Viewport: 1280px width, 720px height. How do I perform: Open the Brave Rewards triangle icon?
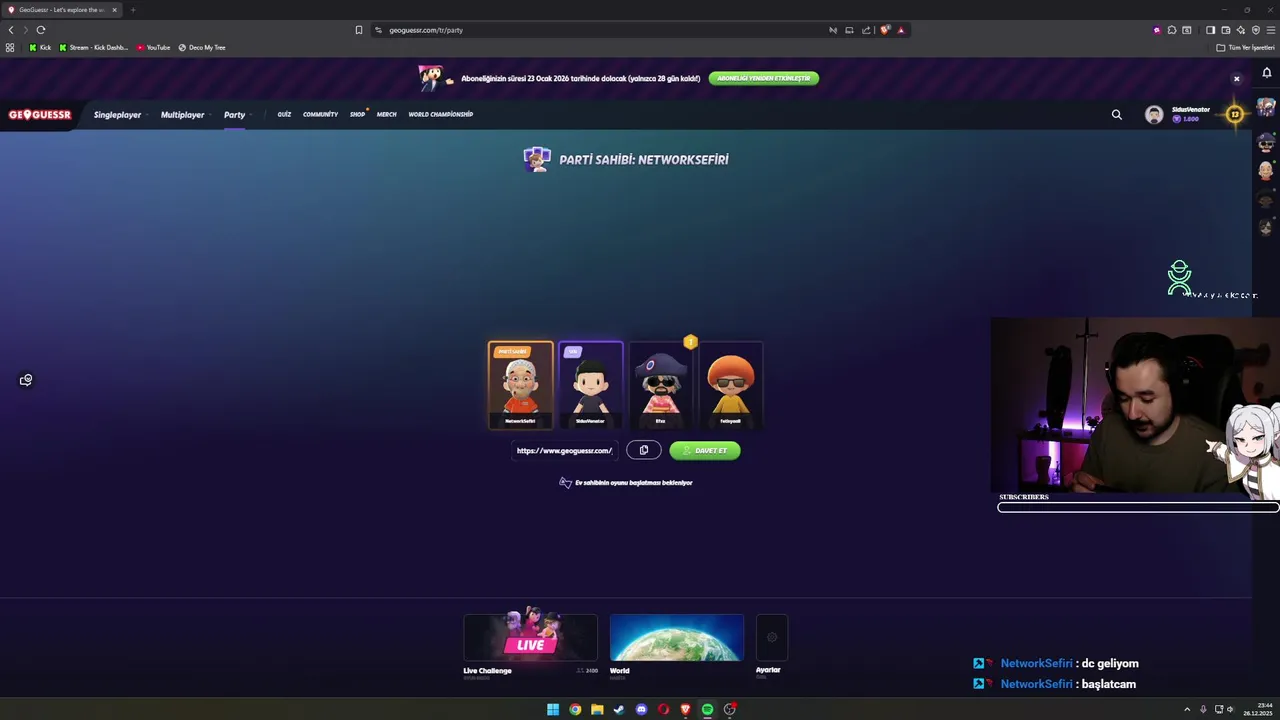coord(901,30)
